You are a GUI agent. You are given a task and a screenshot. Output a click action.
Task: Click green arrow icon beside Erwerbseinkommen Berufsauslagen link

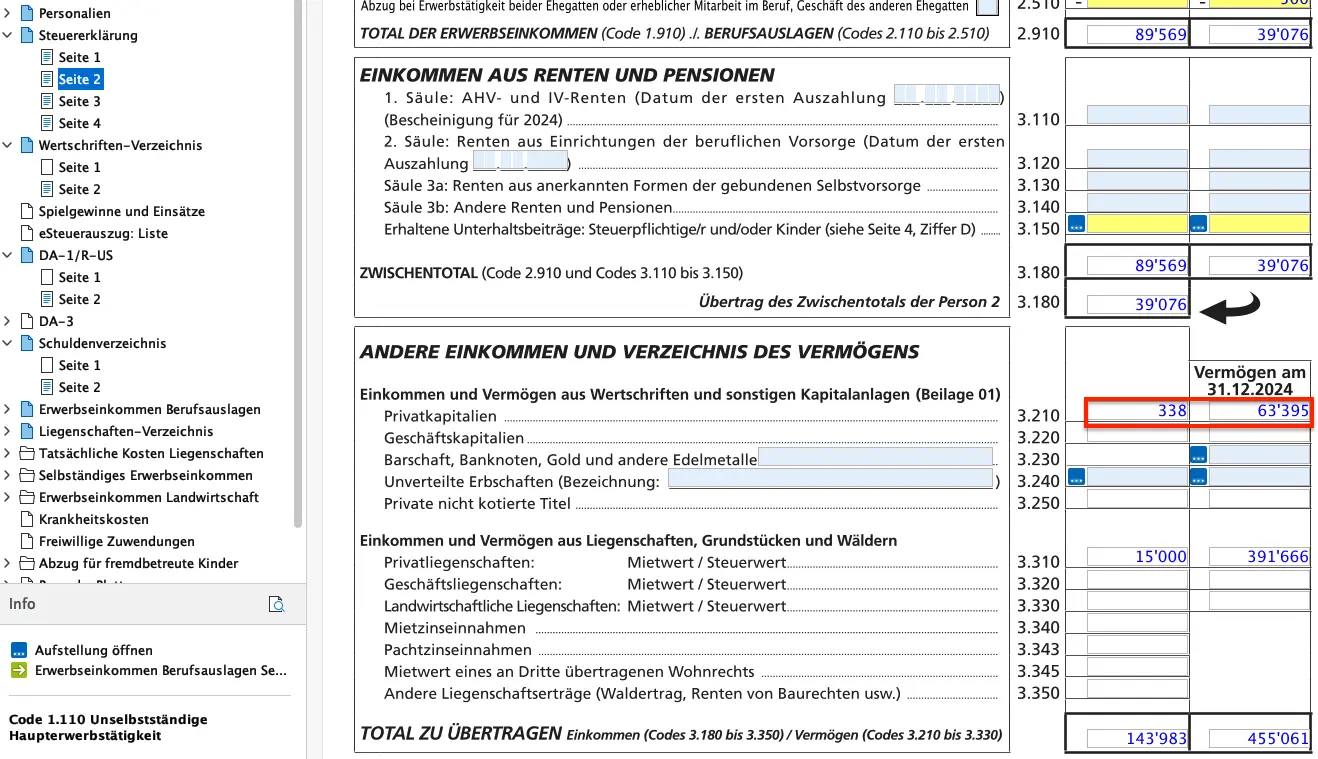[19, 671]
